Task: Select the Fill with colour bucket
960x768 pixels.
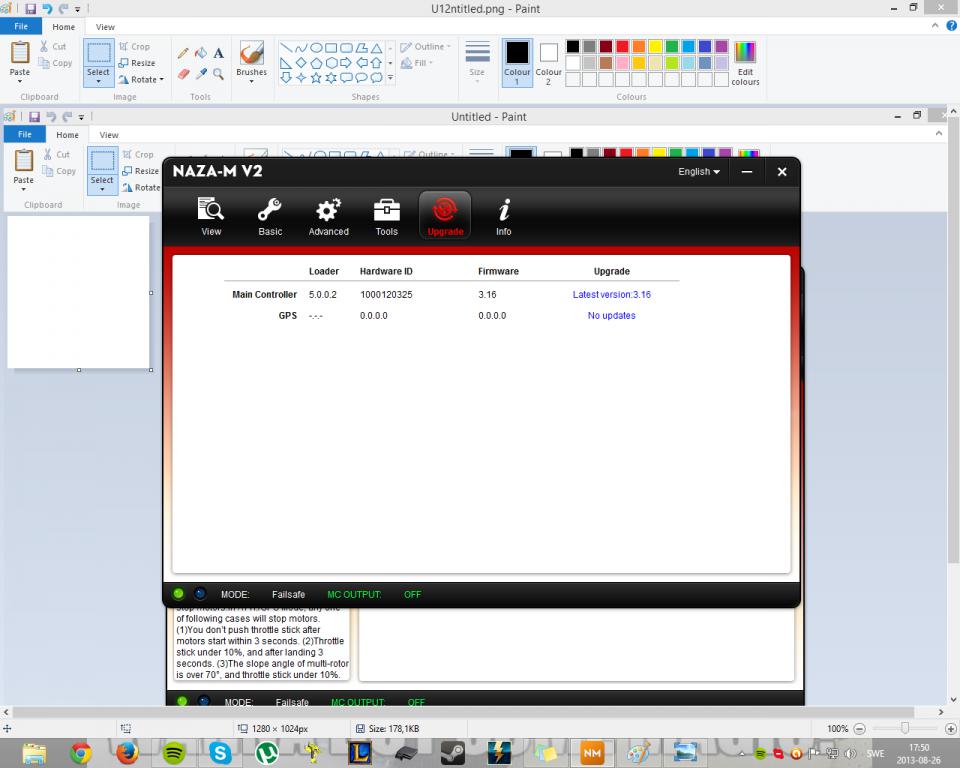Action: click(x=201, y=53)
